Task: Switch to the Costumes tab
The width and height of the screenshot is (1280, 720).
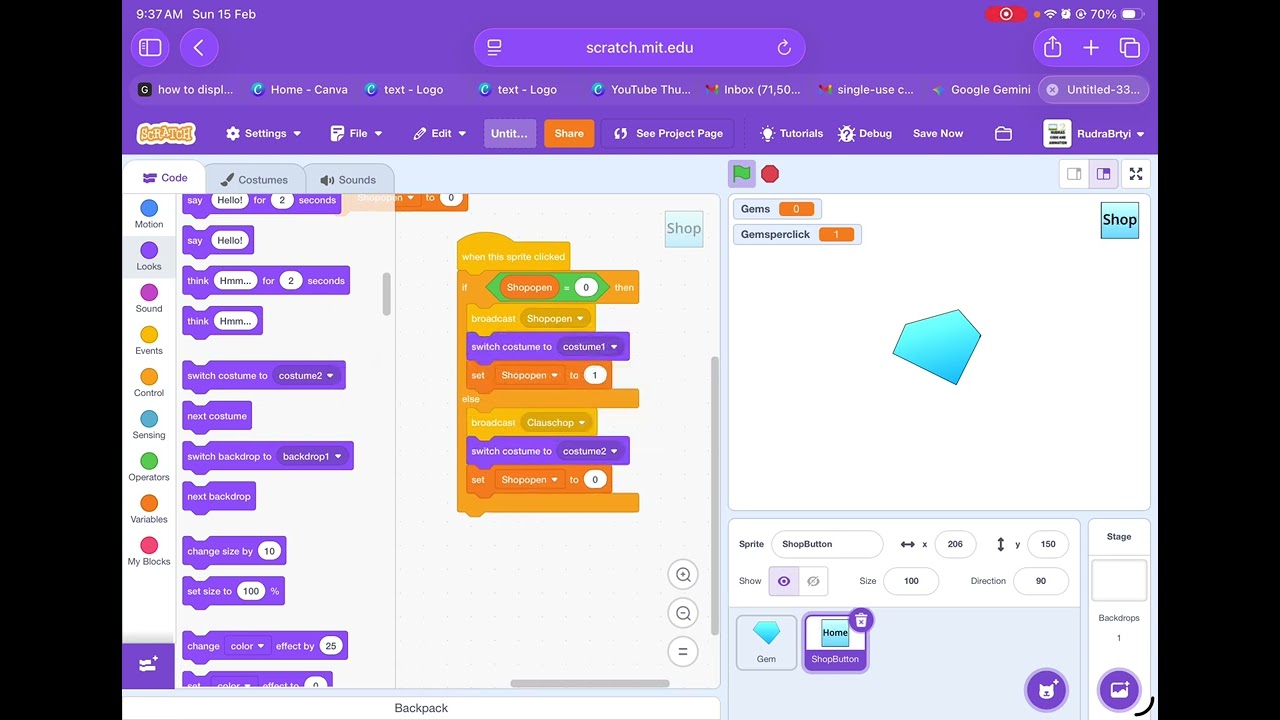Action: click(x=253, y=180)
